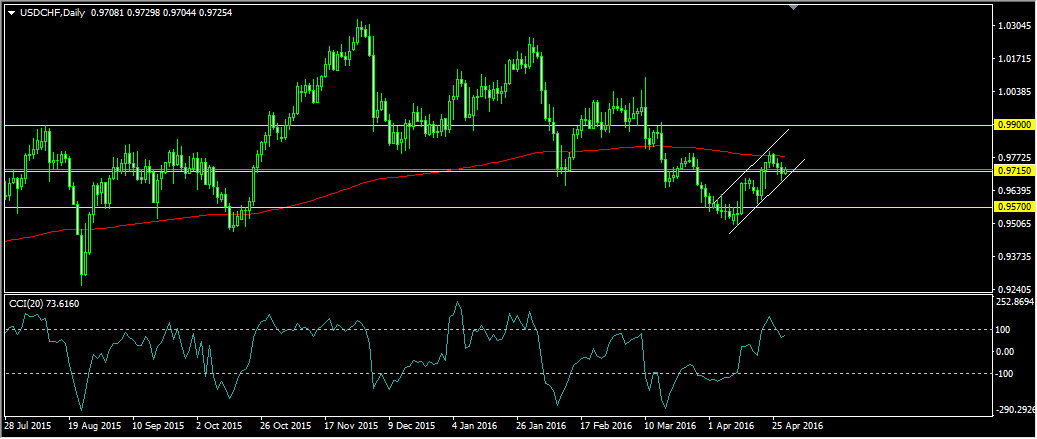This screenshot has width=1037, height=439.
Task: Click the 17 Nov 2015 date label
Action: [349, 426]
